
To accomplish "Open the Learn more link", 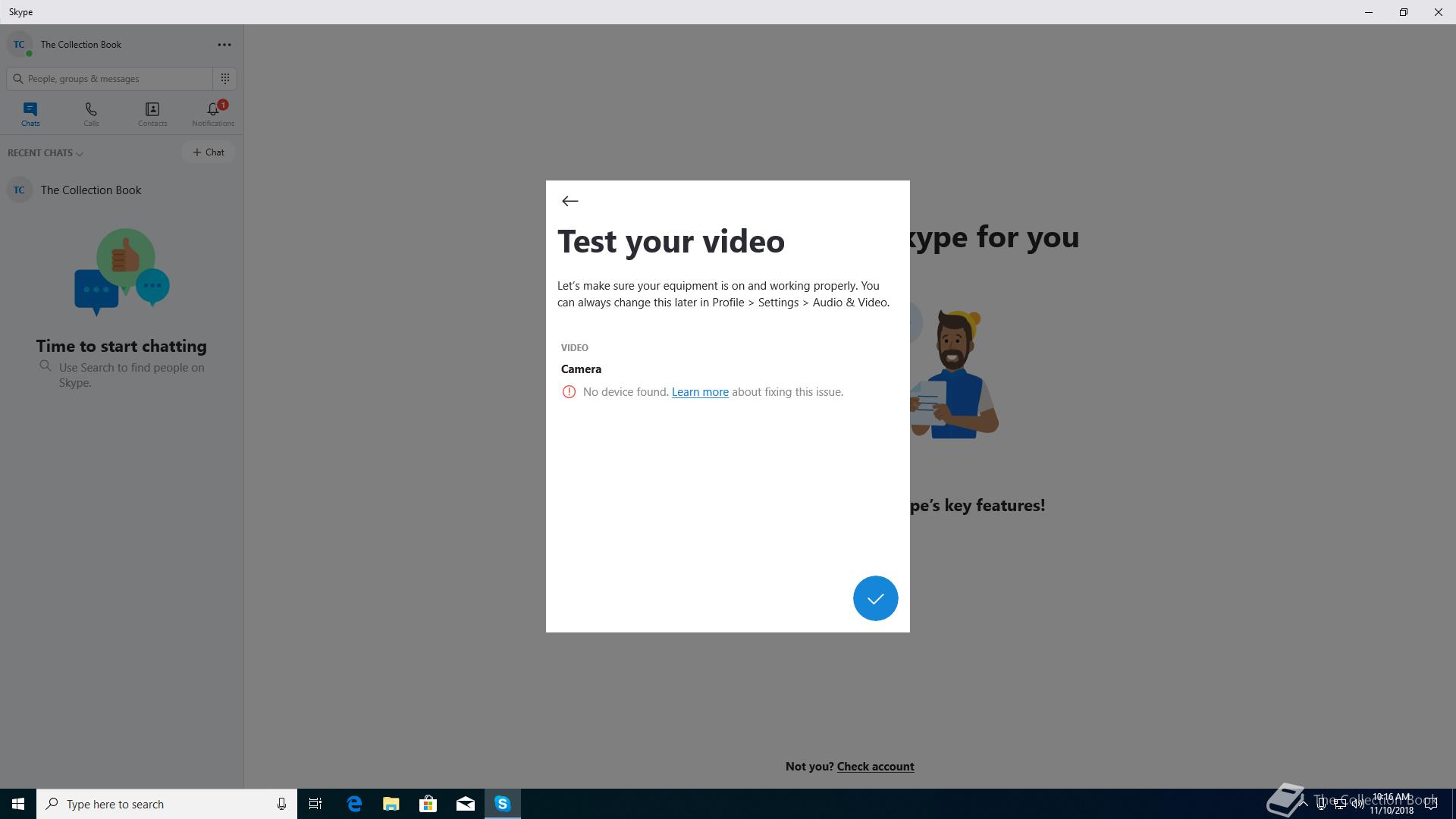I will [x=700, y=392].
